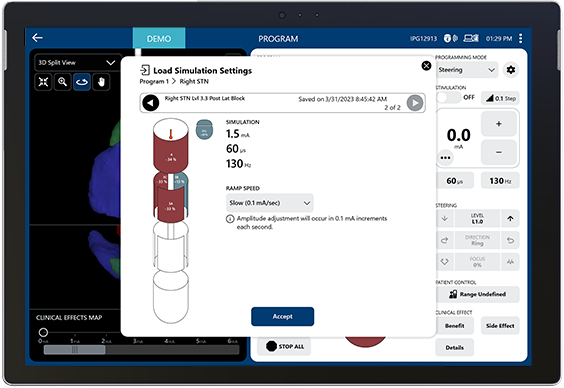Screen dimensions: 564x388
Task: Mark a Benefit clinical effect
Action: 454,326
